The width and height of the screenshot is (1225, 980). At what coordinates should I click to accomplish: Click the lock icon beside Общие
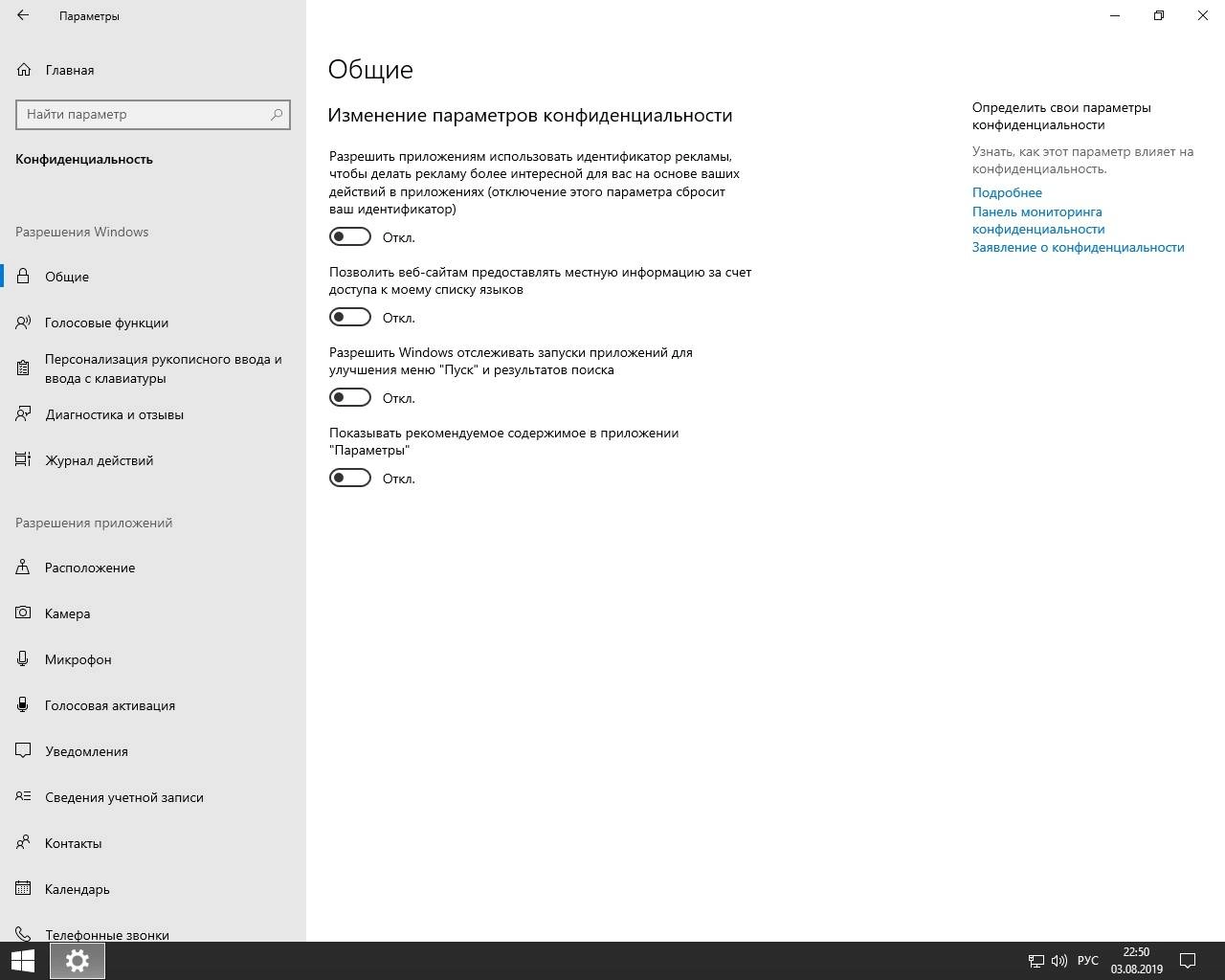(23, 277)
